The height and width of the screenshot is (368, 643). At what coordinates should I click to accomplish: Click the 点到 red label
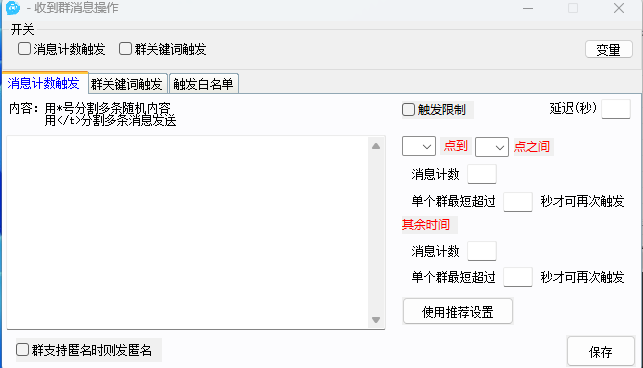tap(456, 146)
